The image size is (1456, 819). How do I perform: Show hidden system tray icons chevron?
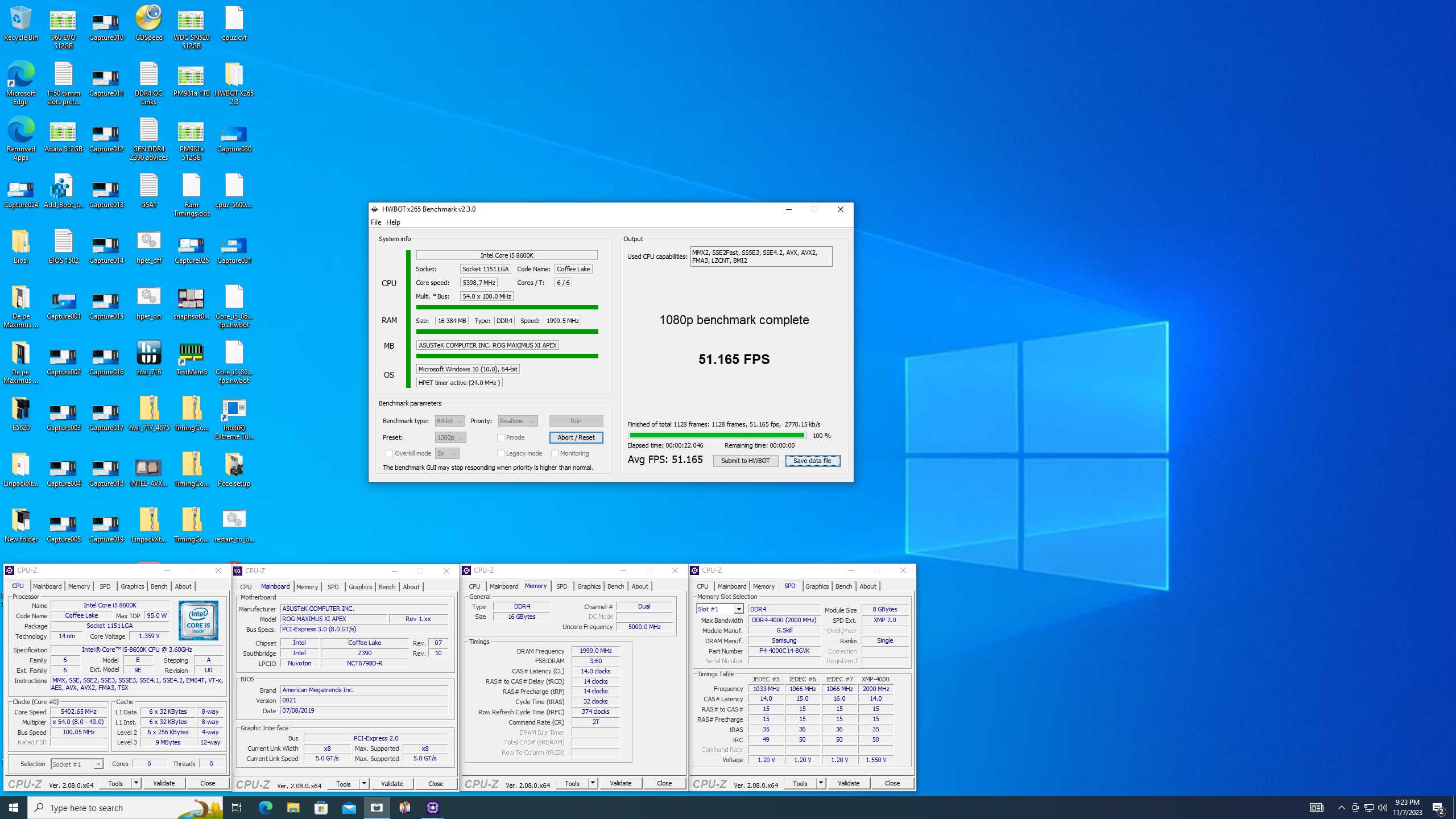pos(1341,808)
